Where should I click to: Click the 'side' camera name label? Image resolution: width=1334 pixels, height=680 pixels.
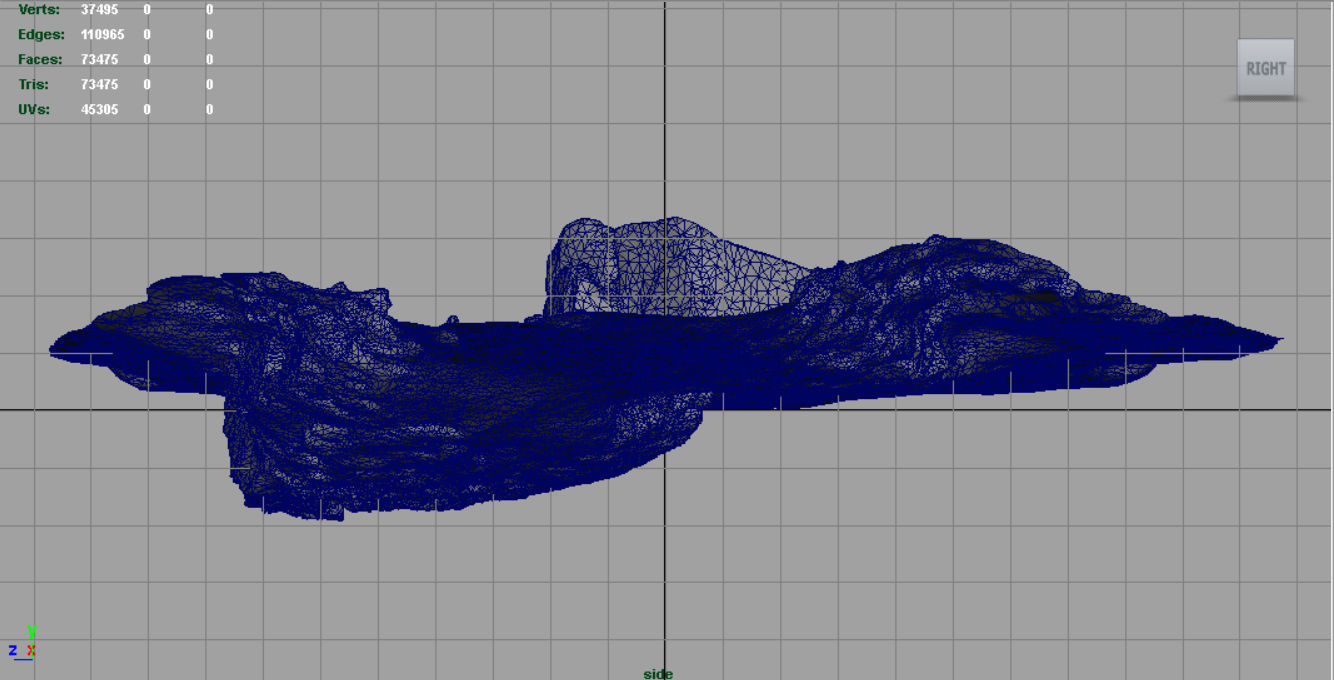click(658, 674)
